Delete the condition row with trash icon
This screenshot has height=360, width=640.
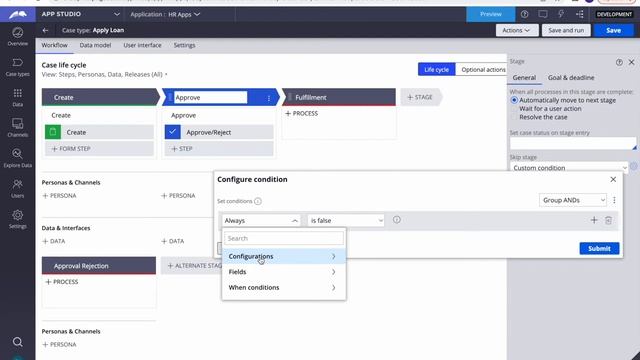(x=608, y=220)
